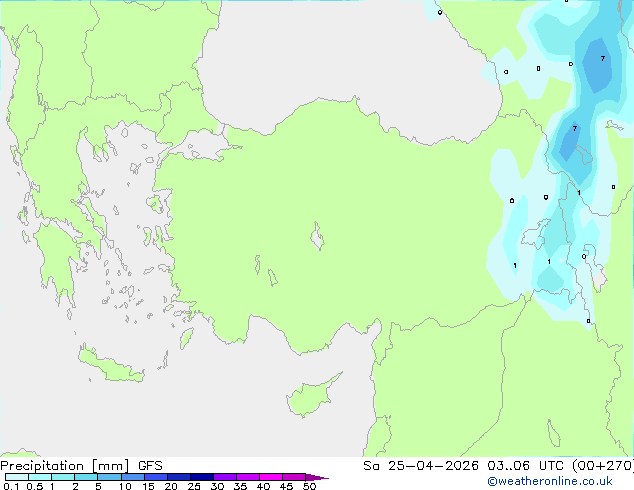Select the 2–5 mm legend color swatch
Viewport: 634px width, 490px height.
tap(86, 477)
